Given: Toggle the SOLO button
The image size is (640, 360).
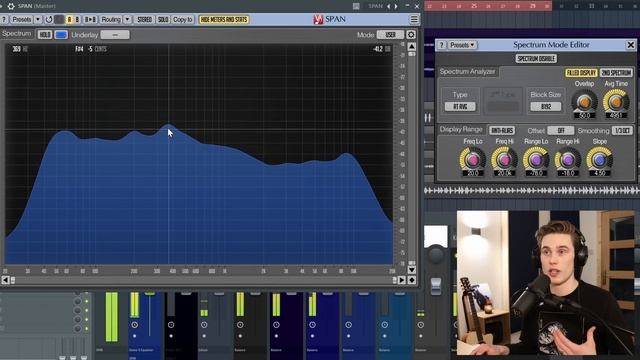Looking at the screenshot, I should click(x=163, y=20).
